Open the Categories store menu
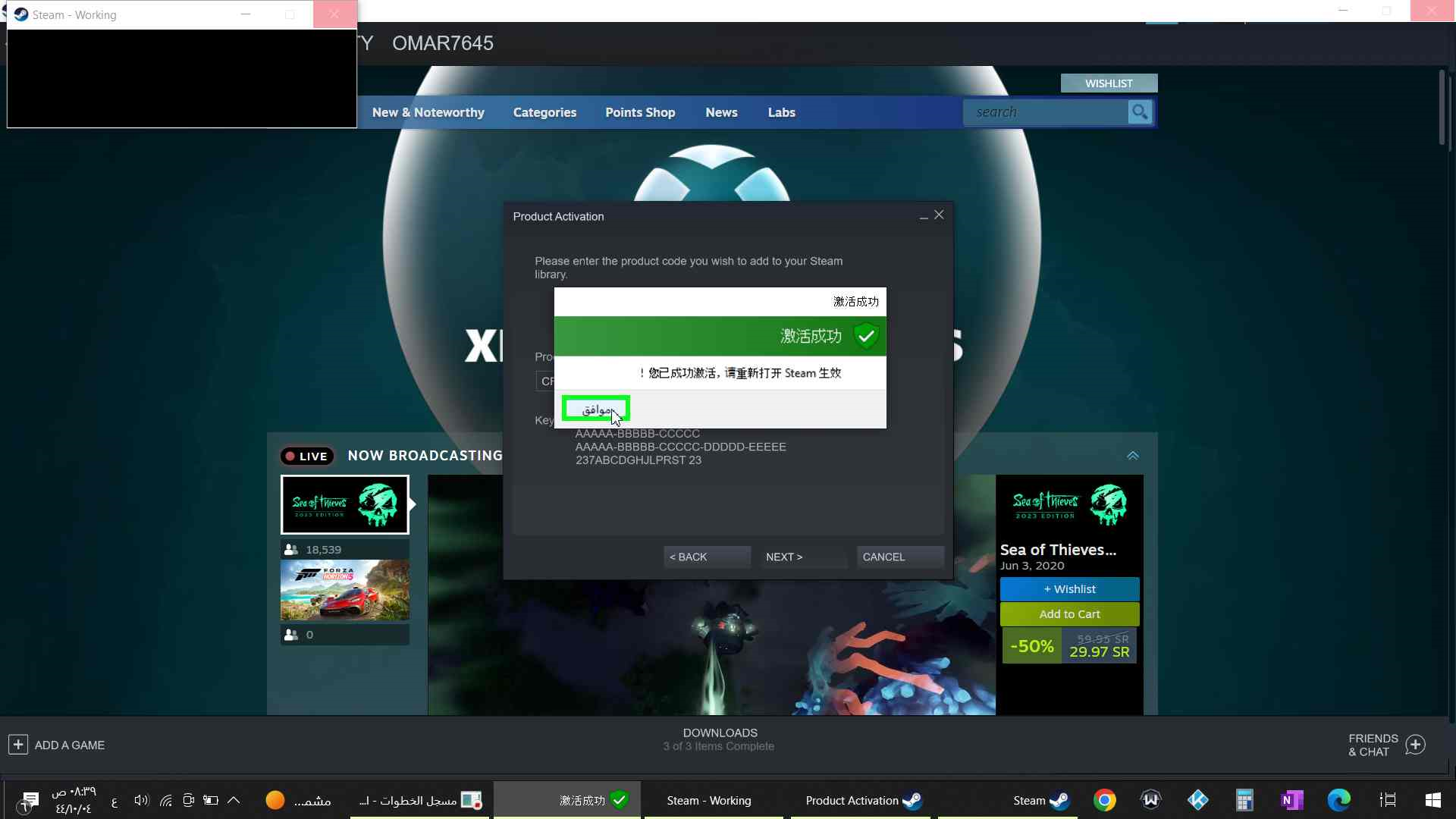 (x=544, y=112)
